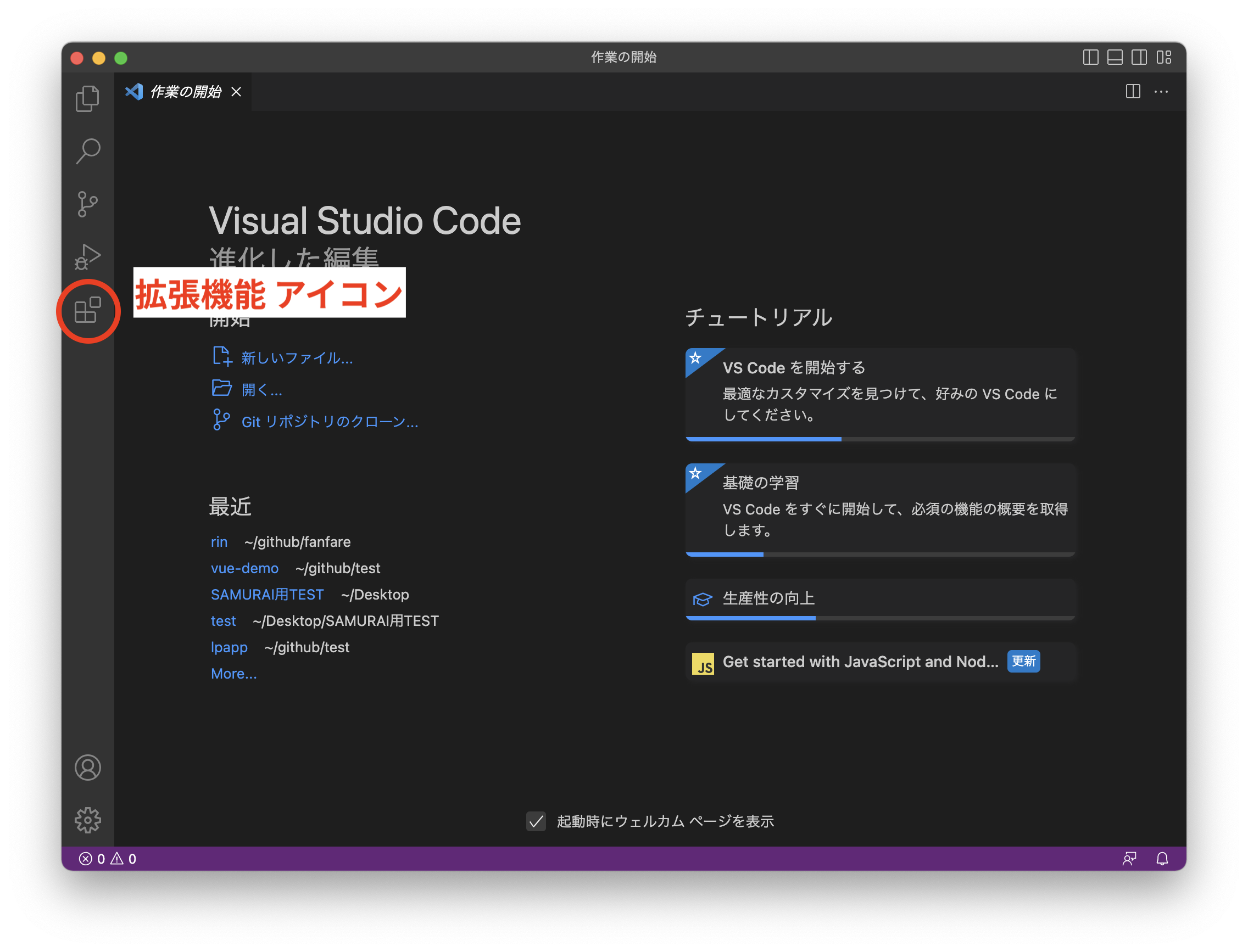Open the Search view icon
The image size is (1248, 952).
click(87, 152)
